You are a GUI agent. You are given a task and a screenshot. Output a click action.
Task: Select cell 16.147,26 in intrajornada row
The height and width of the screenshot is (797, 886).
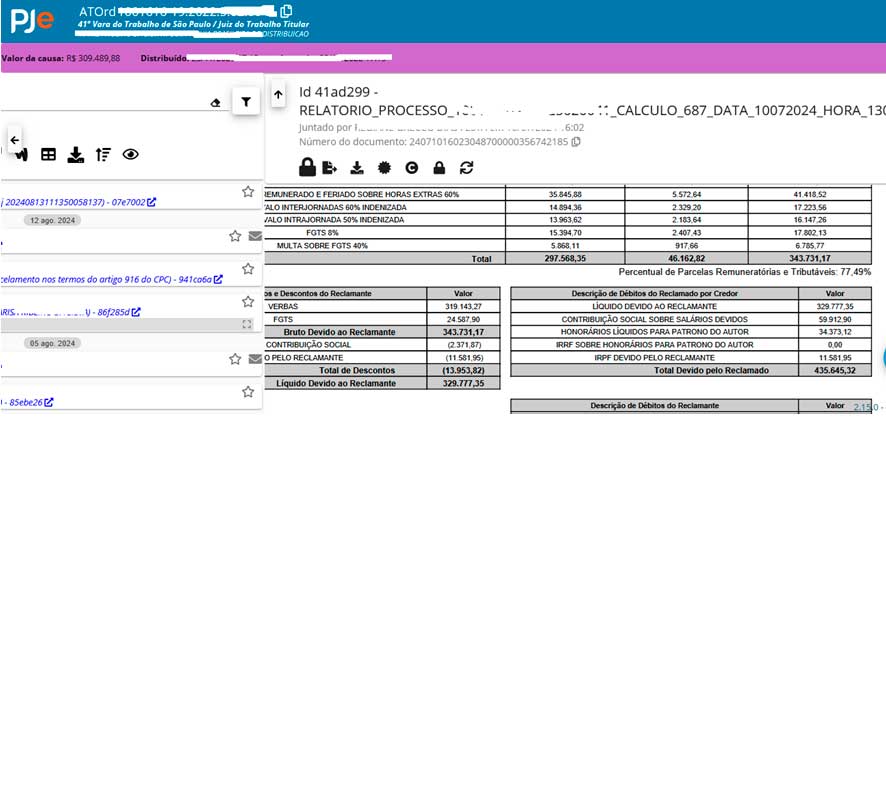[810, 220]
